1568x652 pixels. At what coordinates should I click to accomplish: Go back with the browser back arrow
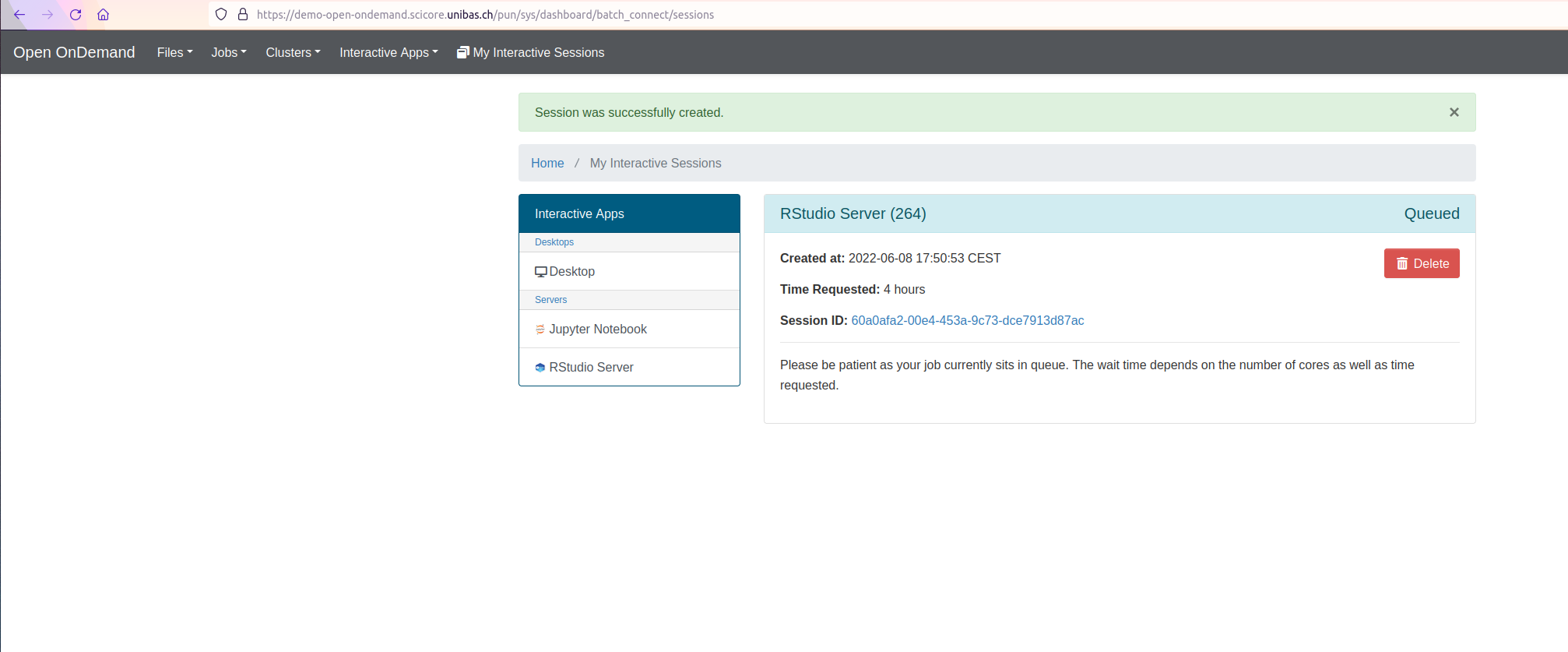(19, 14)
